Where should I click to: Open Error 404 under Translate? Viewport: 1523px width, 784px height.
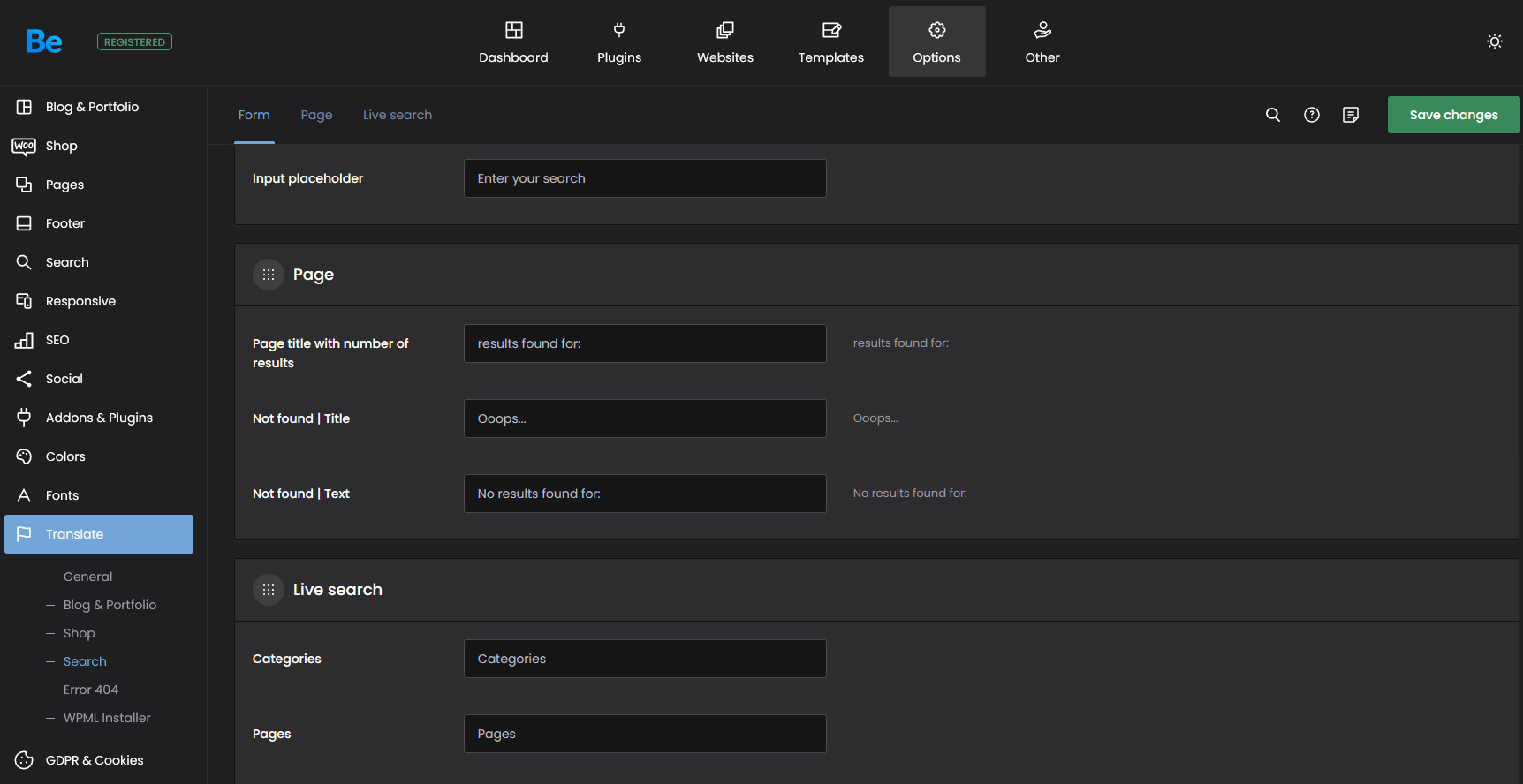90,690
